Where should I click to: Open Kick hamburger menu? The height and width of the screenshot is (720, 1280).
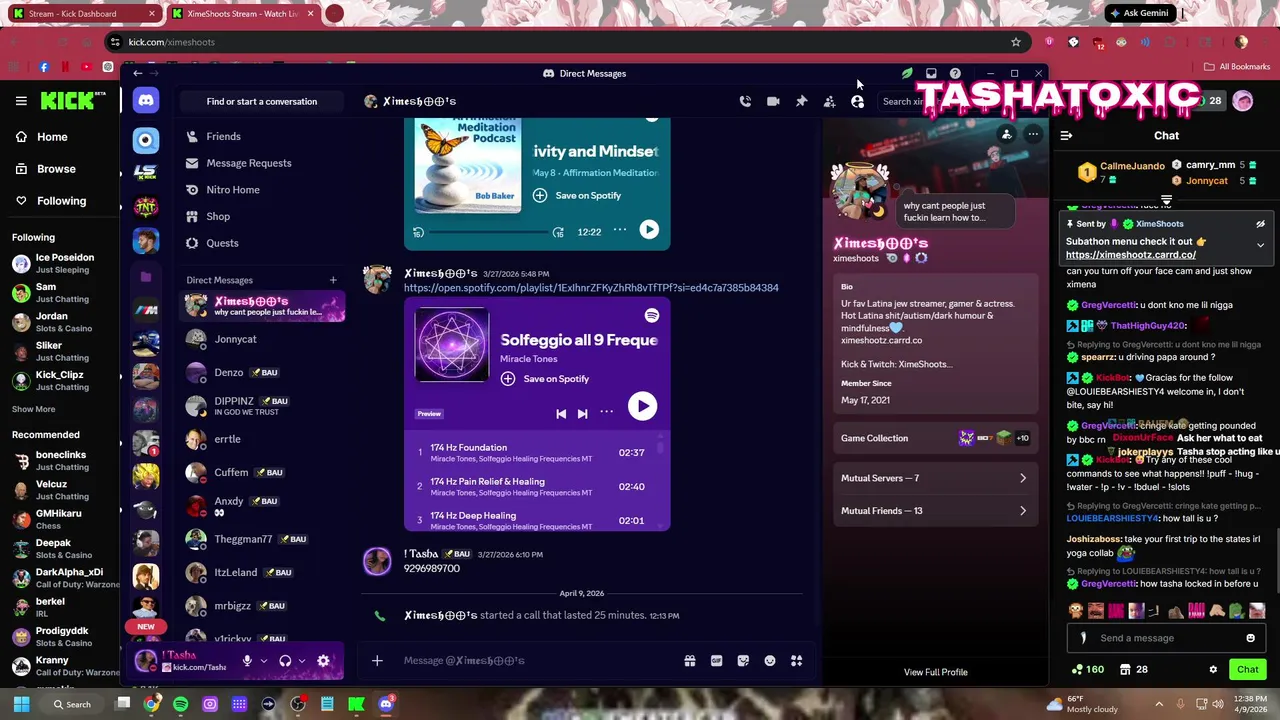21,101
